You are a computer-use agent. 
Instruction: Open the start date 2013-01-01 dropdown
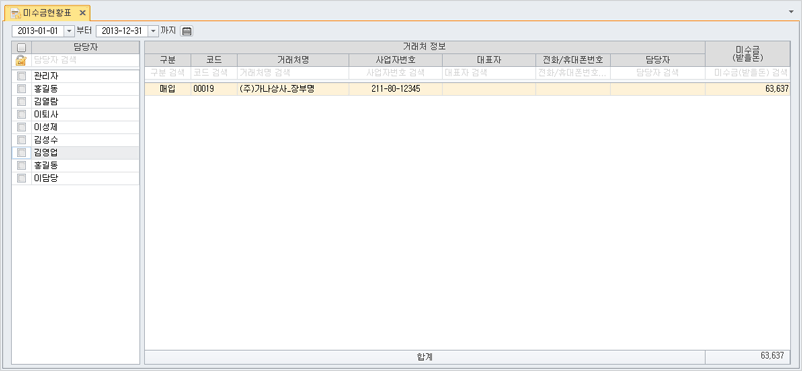pyautogui.click(x=70, y=31)
